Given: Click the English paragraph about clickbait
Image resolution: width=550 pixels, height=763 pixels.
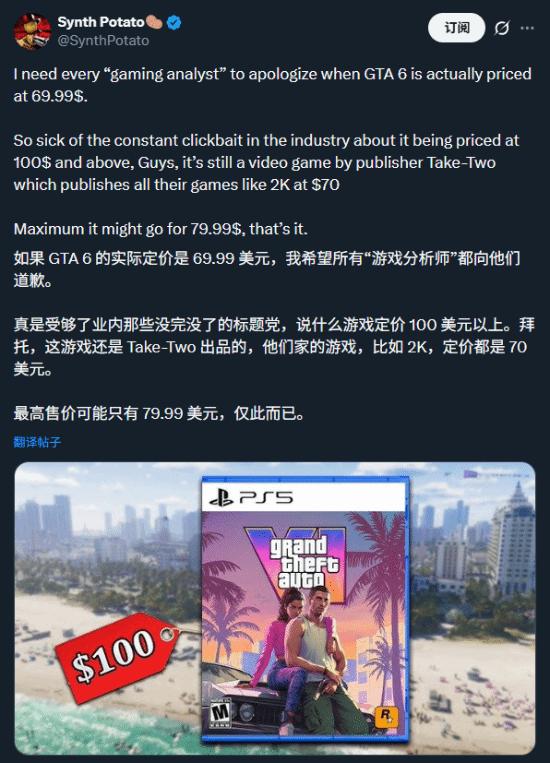Looking at the screenshot, I should pos(266,163).
